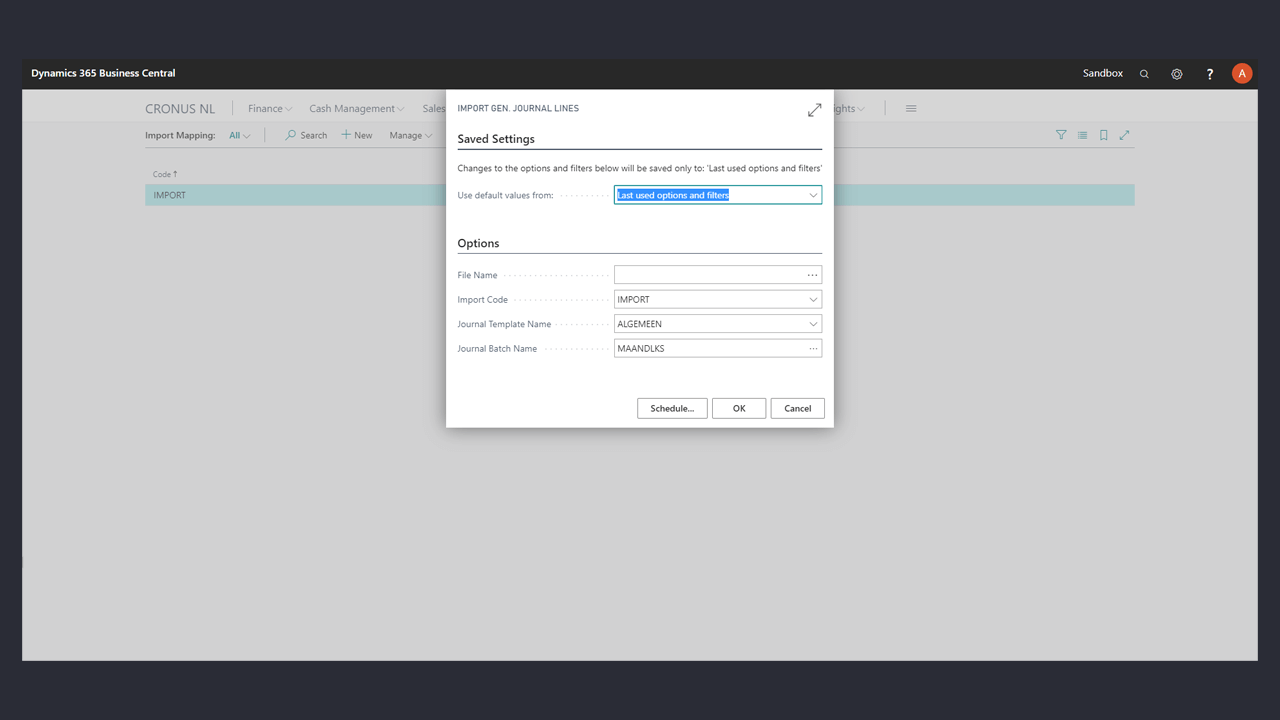Click File Name lookup ellipsis button
This screenshot has height=720, width=1280.
click(812, 275)
